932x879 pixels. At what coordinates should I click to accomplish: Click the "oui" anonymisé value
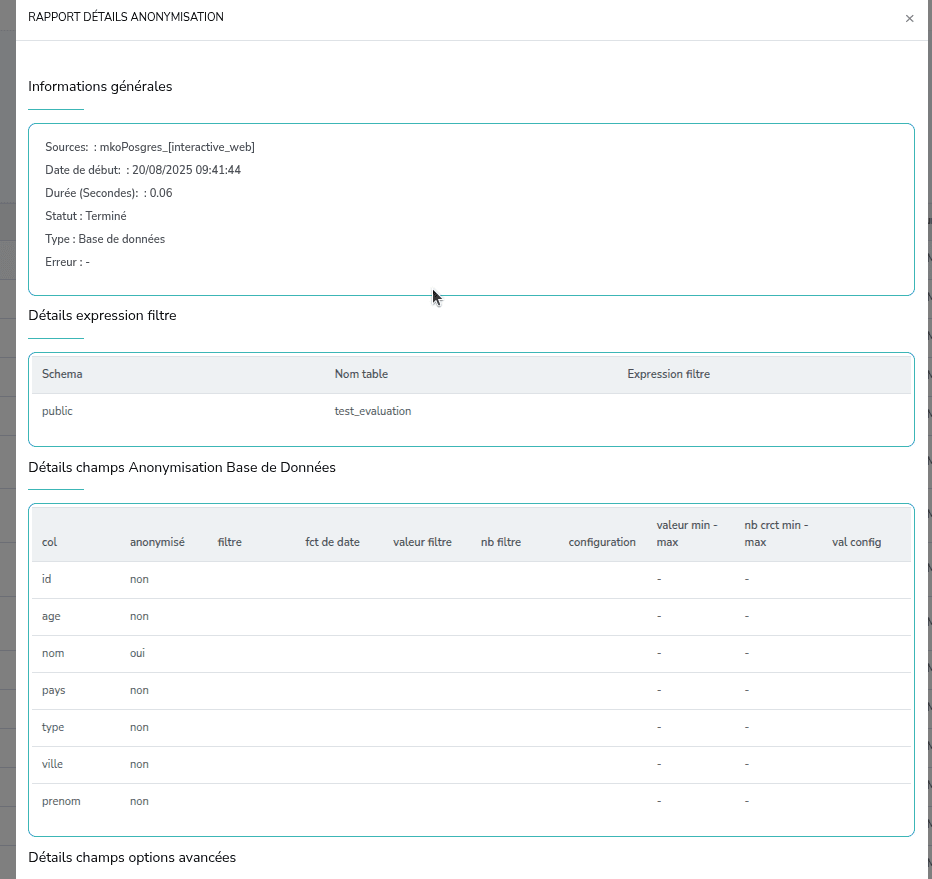pyautogui.click(x=139, y=653)
